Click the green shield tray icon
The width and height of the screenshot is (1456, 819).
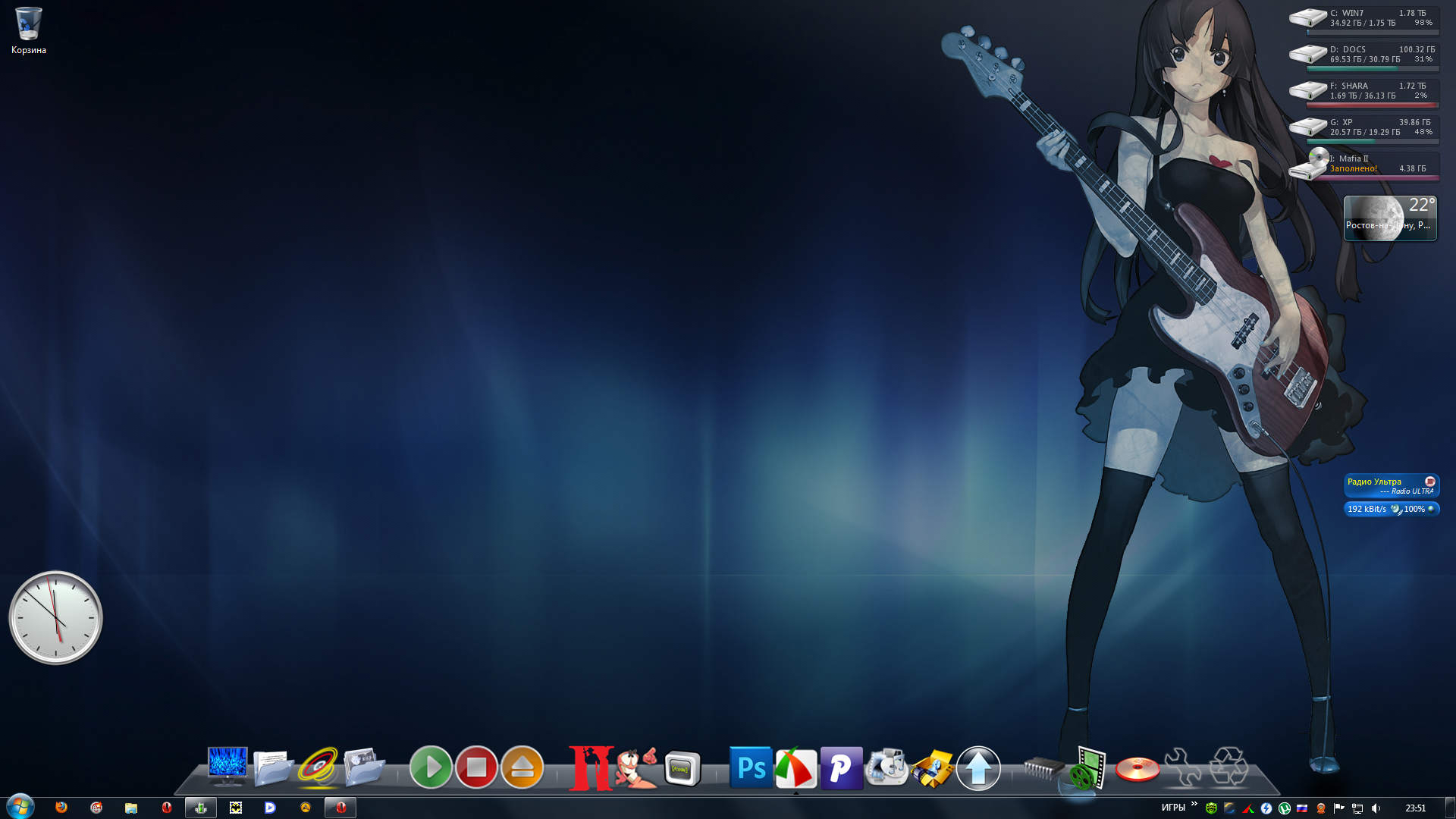click(x=1212, y=808)
